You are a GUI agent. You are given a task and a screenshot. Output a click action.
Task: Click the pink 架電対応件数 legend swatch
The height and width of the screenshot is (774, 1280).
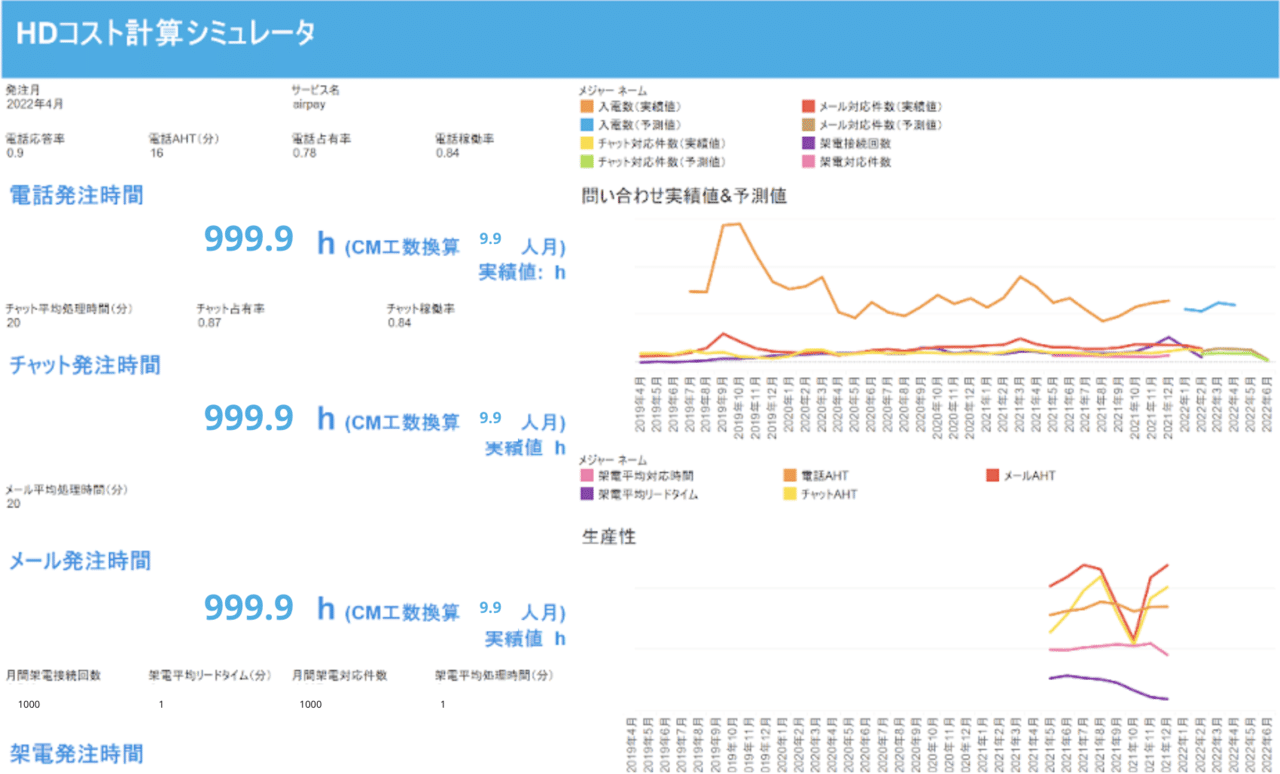(x=808, y=161)
